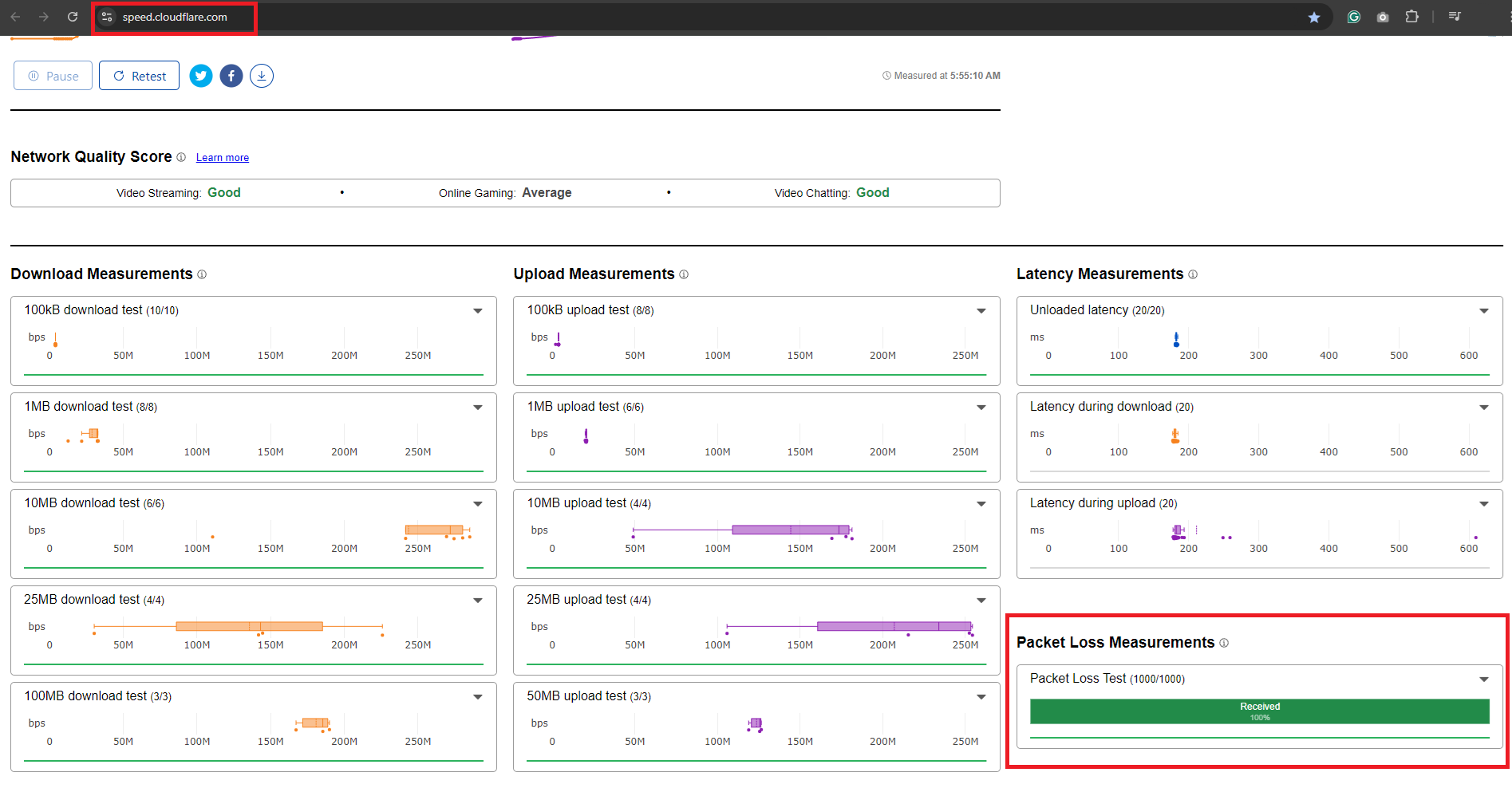Expand the 100MB download test panel
Screen dimensions: 1512x788
pyautogui.click(x=478, y=697)
